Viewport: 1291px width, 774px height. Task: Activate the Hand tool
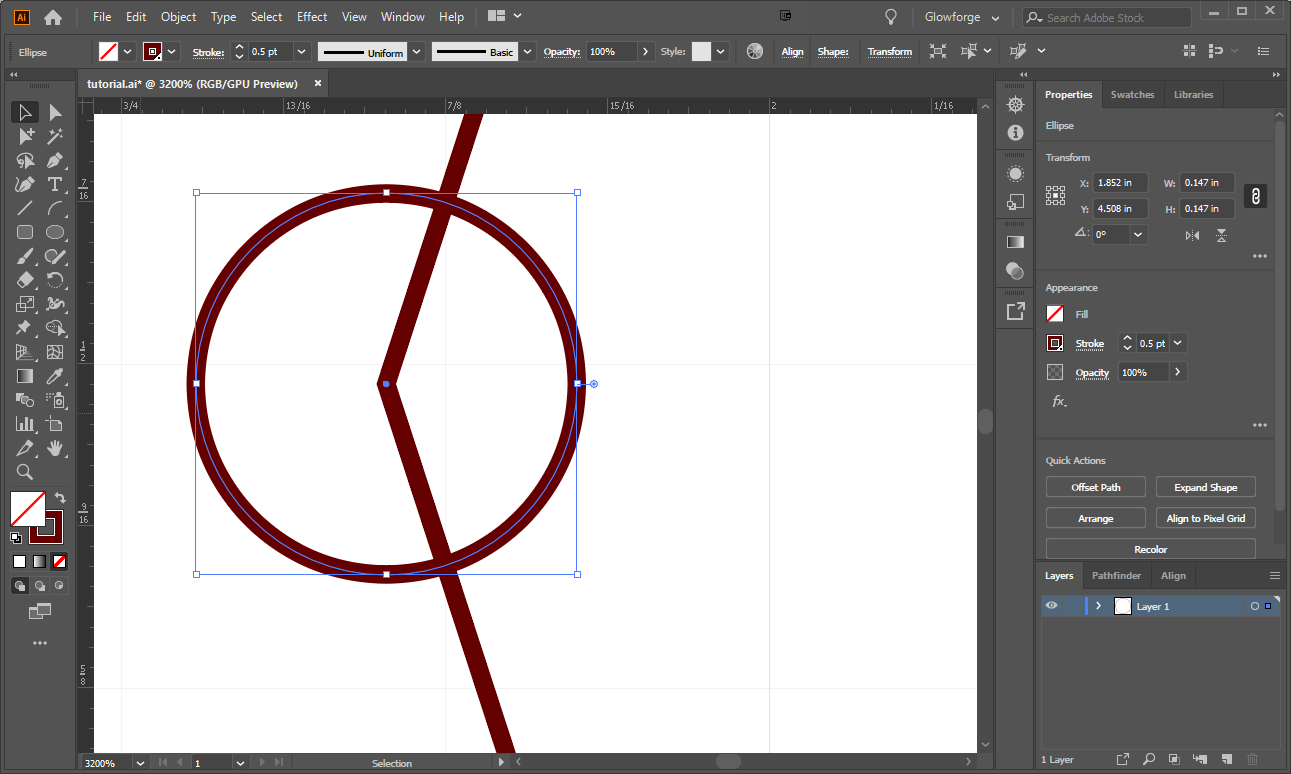pyautogui.click(x=55, y=448)
